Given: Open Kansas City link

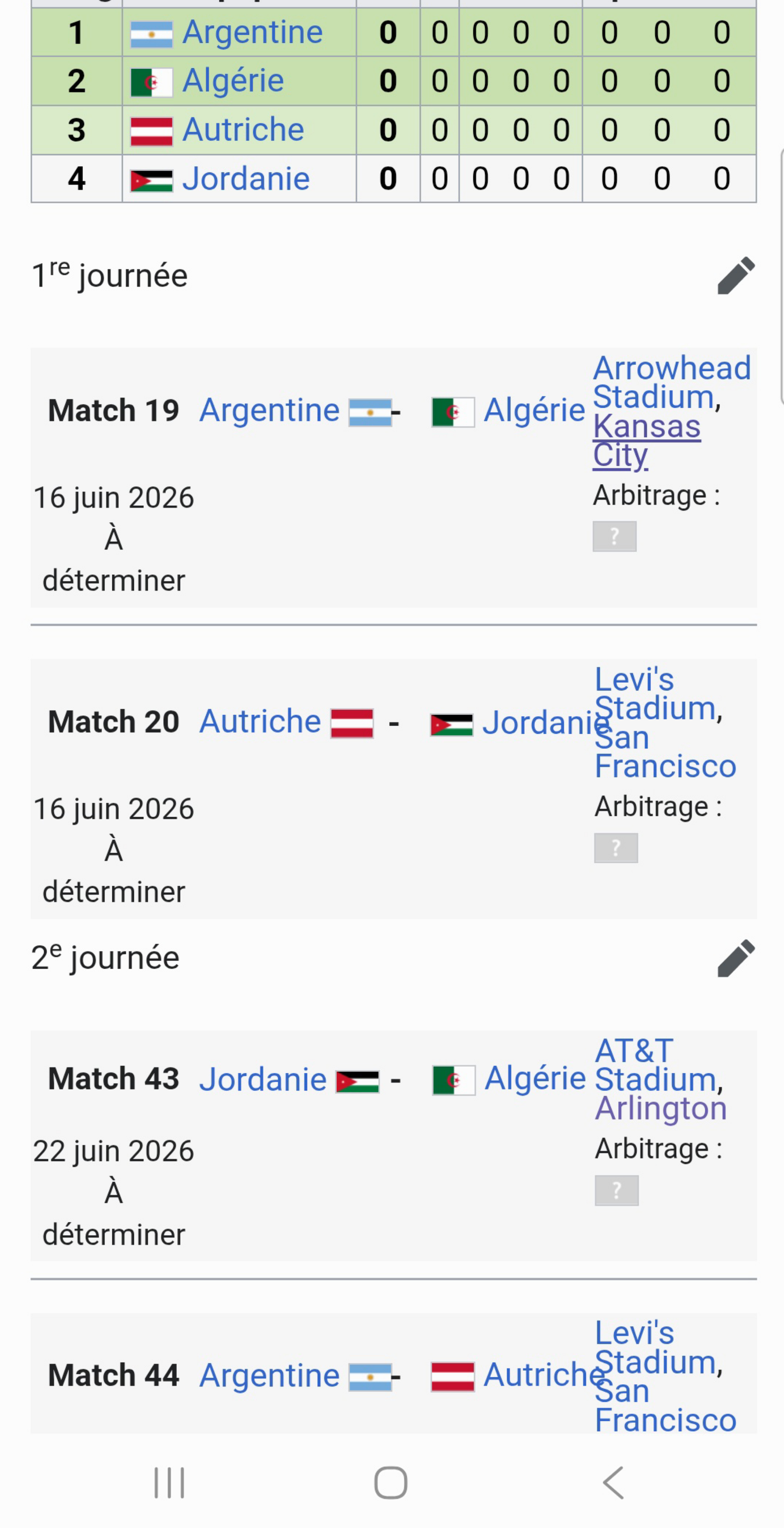Looking at the screenshot, I should click(646, 440).
